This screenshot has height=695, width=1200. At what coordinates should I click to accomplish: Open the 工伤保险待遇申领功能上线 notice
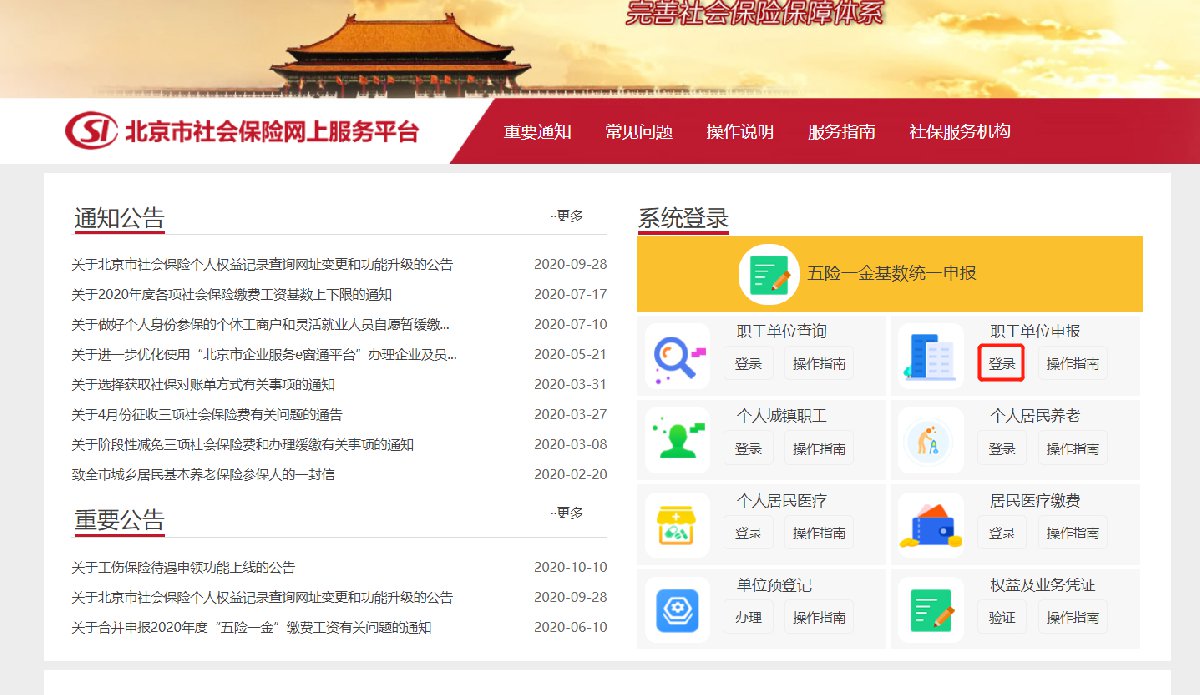tap(183, 567)
